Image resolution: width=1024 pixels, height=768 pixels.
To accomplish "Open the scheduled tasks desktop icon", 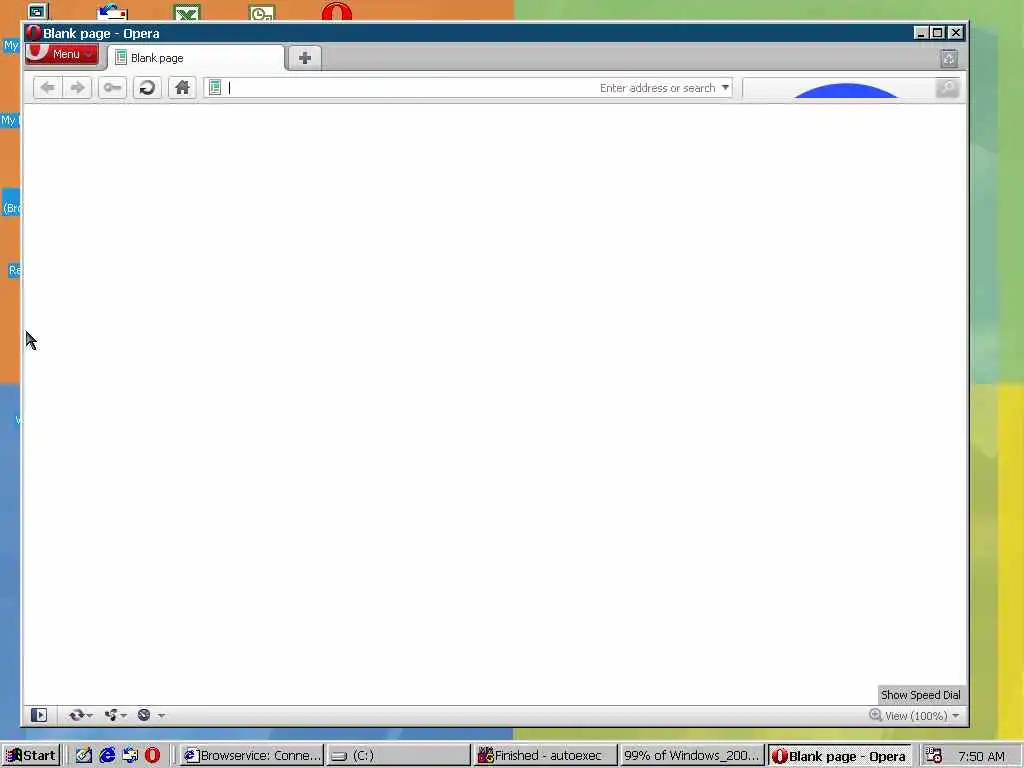I will pos(262,12).
